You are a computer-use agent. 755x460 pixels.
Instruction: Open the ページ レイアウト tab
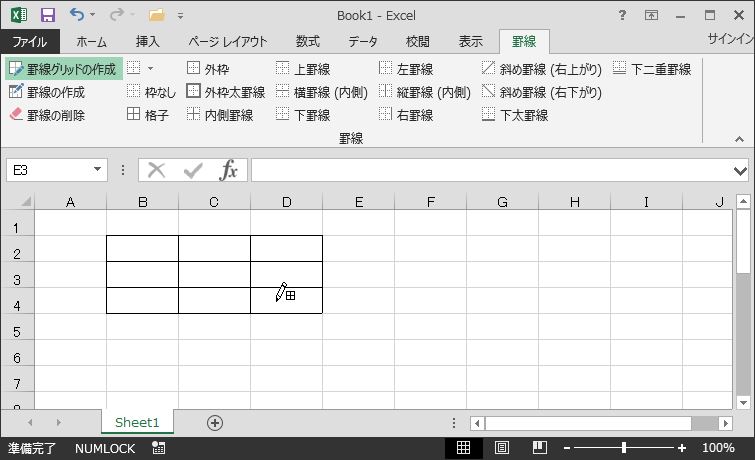(228, 41)
